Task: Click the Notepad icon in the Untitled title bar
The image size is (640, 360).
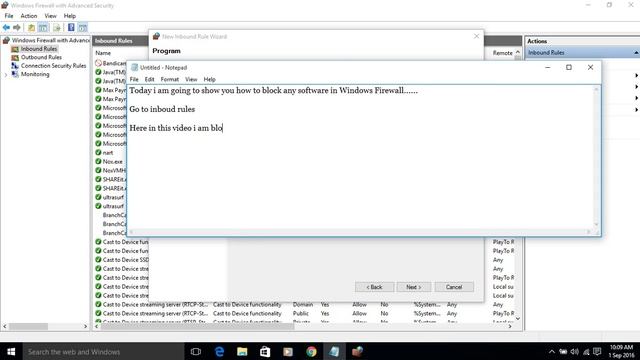Action: click(134, 67)
